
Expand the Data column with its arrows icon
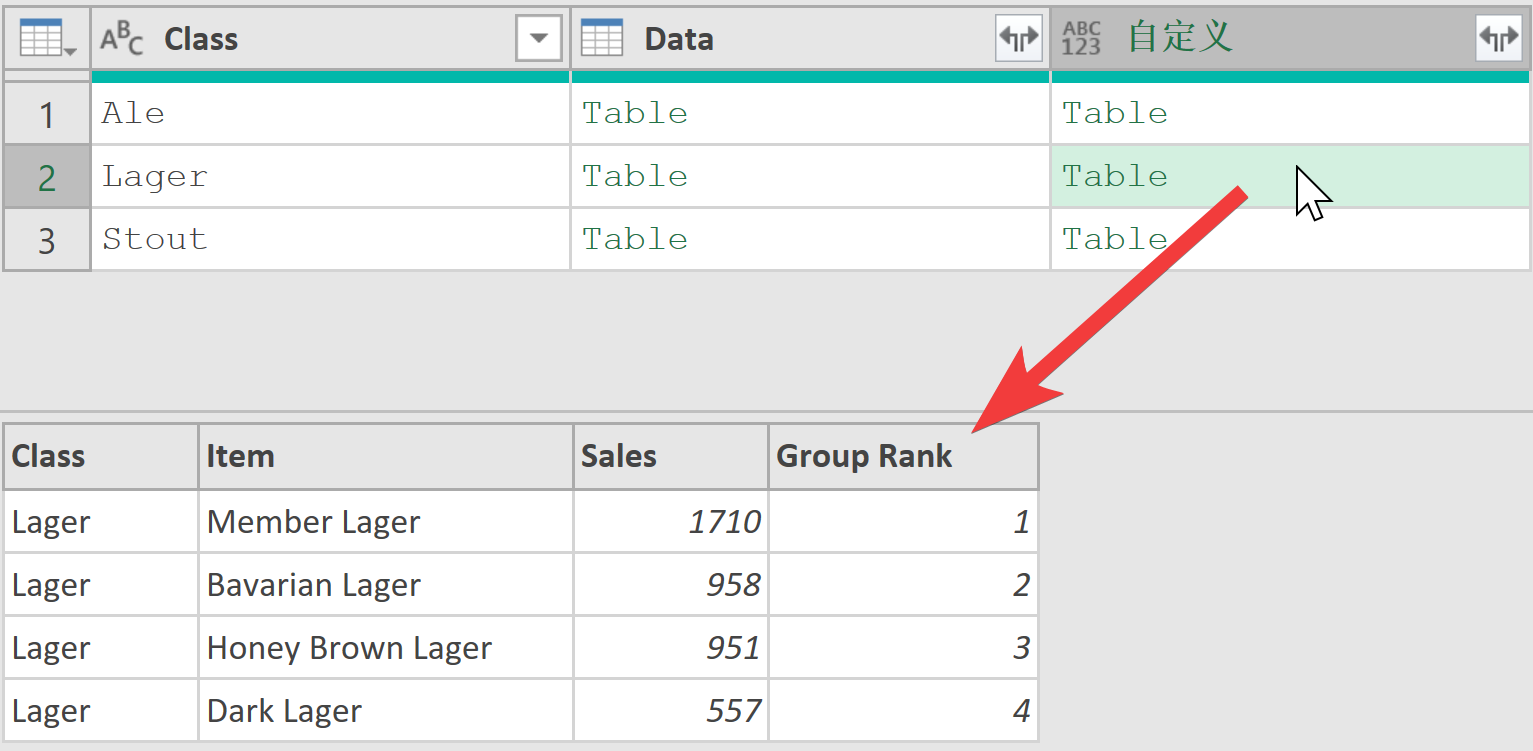(1019, 39)
